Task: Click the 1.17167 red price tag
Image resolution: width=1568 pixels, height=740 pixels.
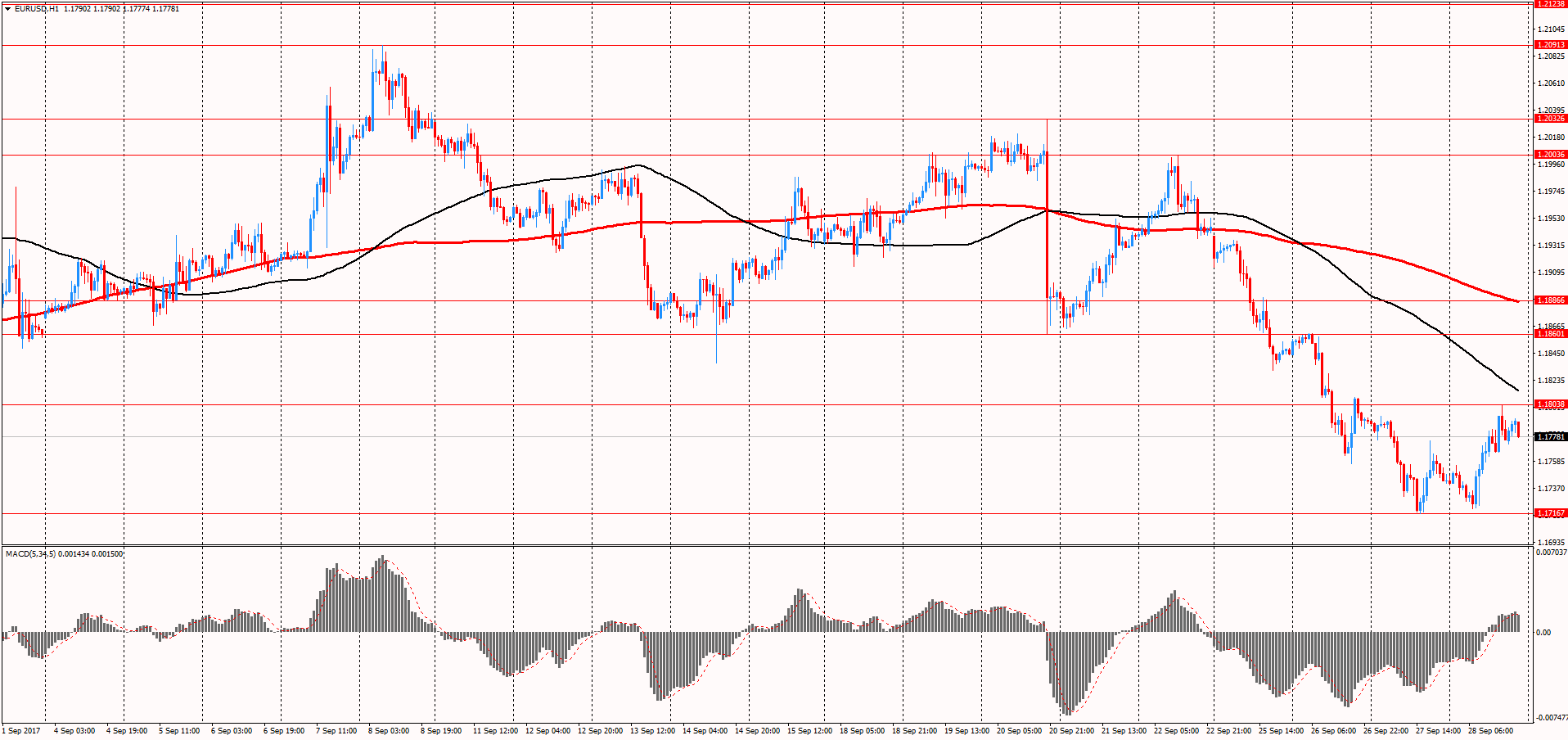Action: (x=1550, y=513)
